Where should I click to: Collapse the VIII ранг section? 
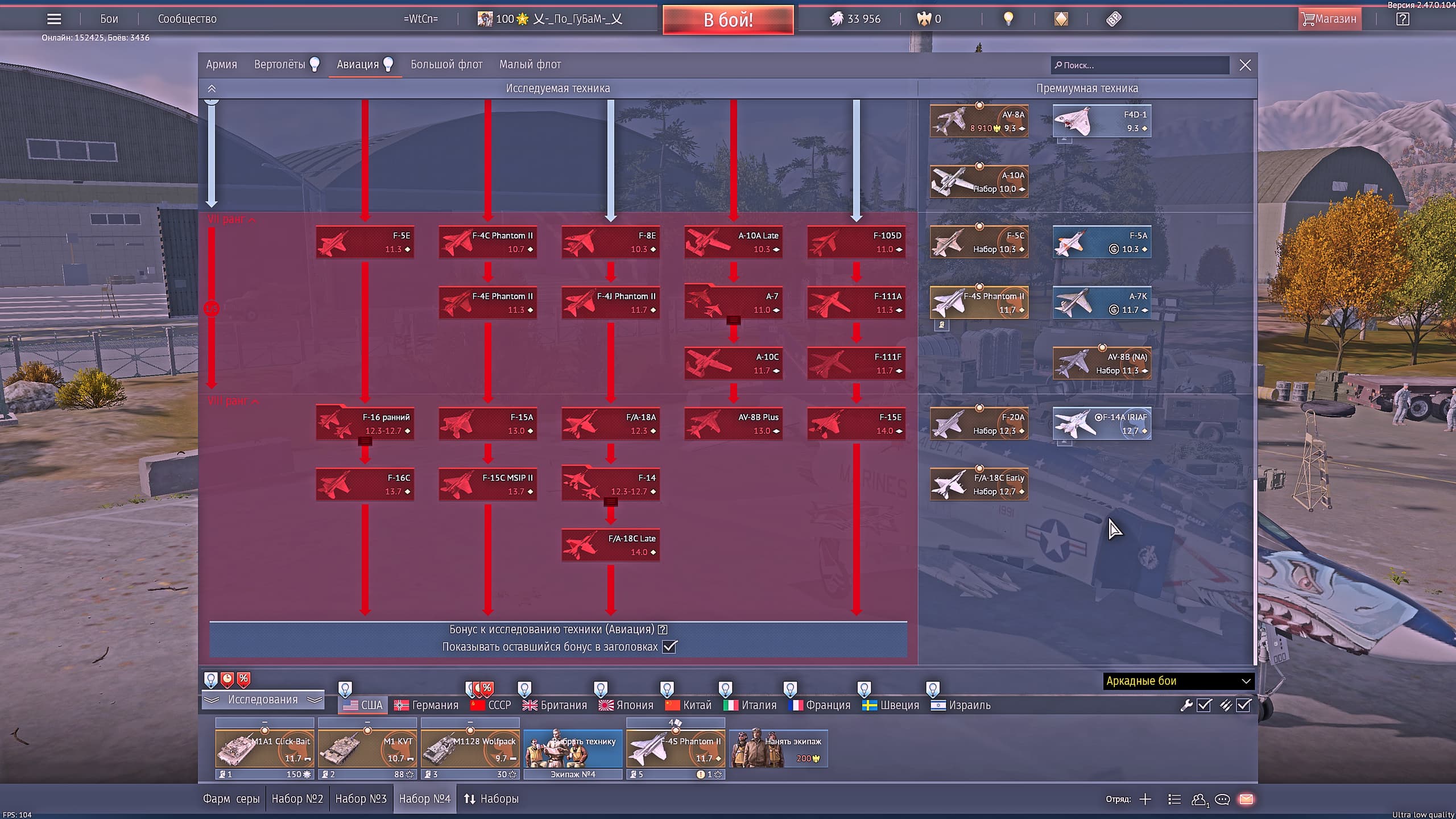[x=233, y=401]
